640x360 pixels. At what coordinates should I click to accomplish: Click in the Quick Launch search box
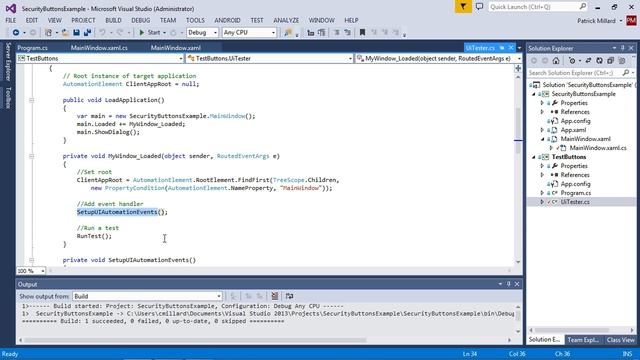(538, 7)
